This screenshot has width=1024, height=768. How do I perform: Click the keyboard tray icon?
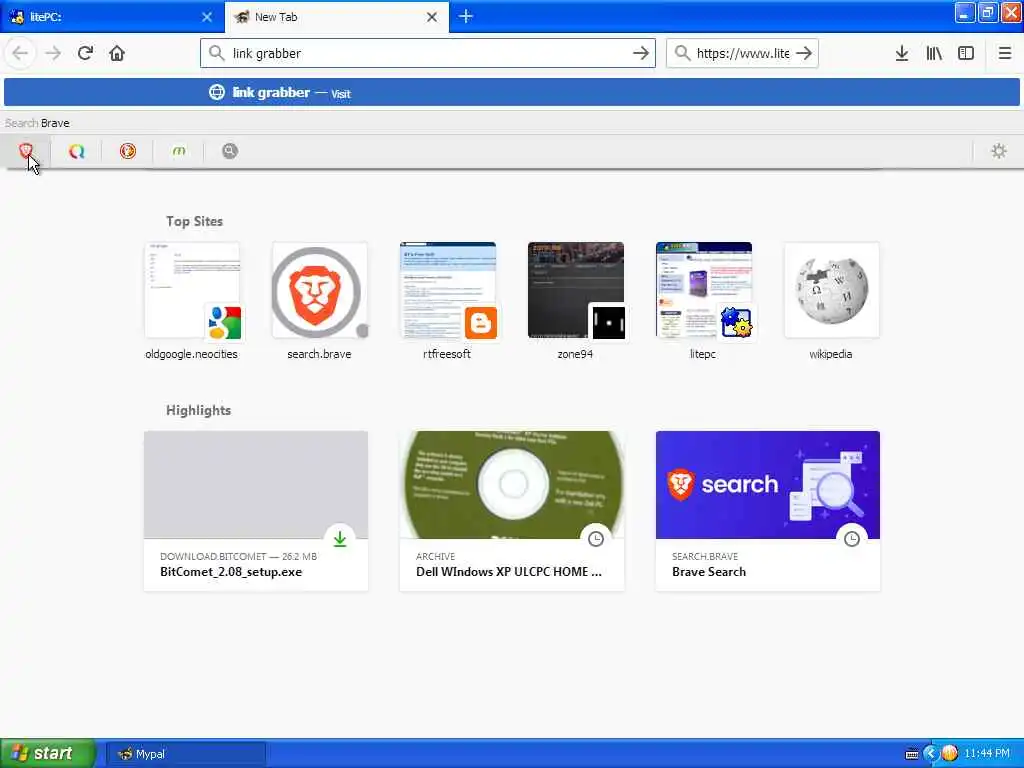[x=912, y=754]
